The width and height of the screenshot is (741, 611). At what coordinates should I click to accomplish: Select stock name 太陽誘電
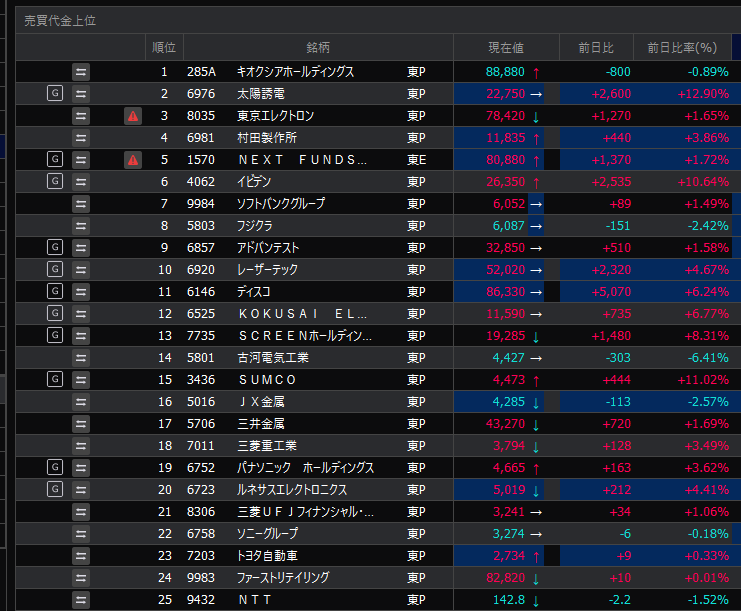coord(261,94)
